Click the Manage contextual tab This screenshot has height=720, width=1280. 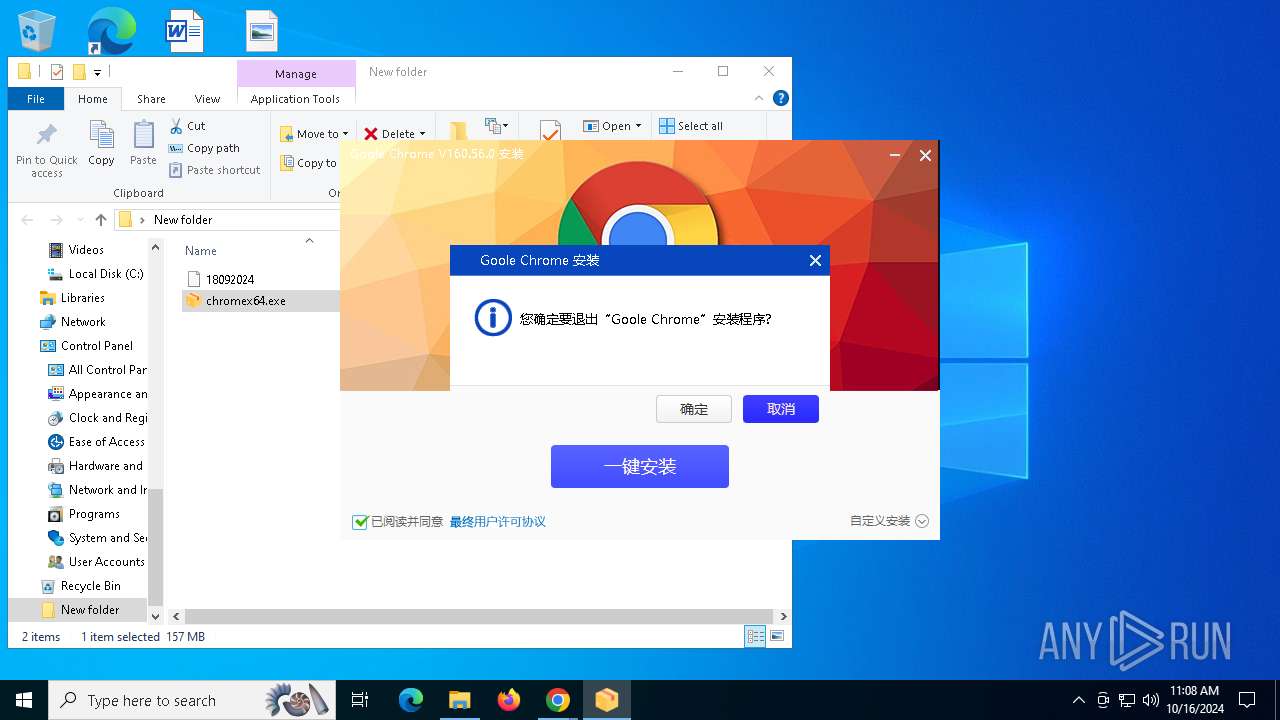296,74
